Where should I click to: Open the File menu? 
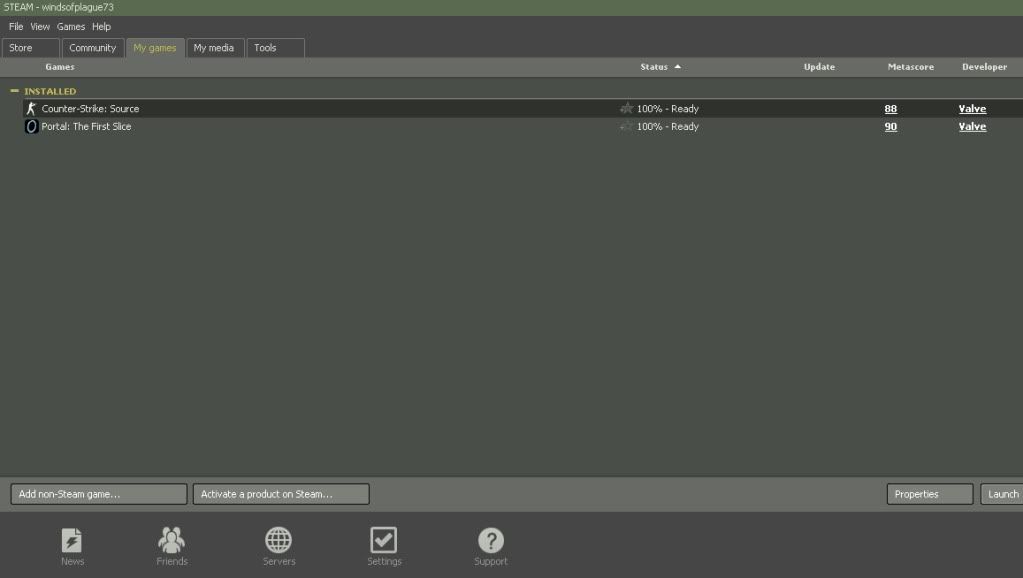coord(16,27)
